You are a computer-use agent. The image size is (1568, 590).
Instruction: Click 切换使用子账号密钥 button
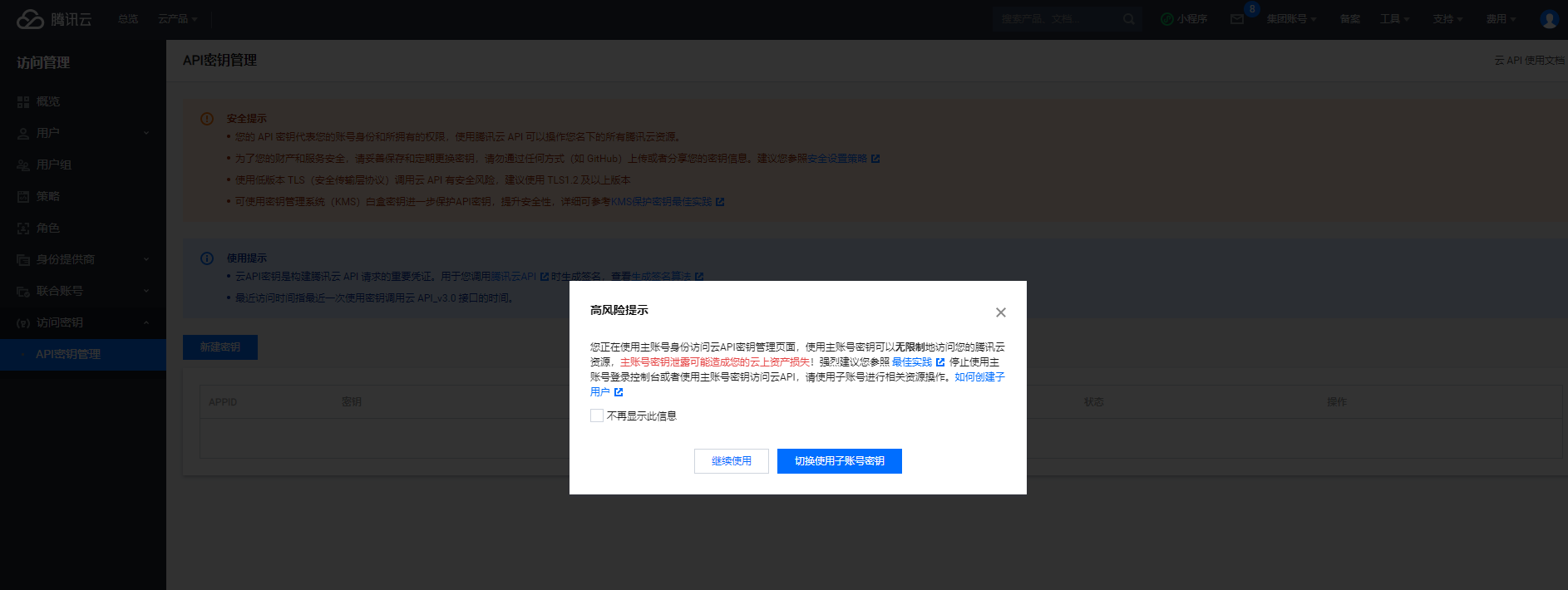click(x=840, y=461)
